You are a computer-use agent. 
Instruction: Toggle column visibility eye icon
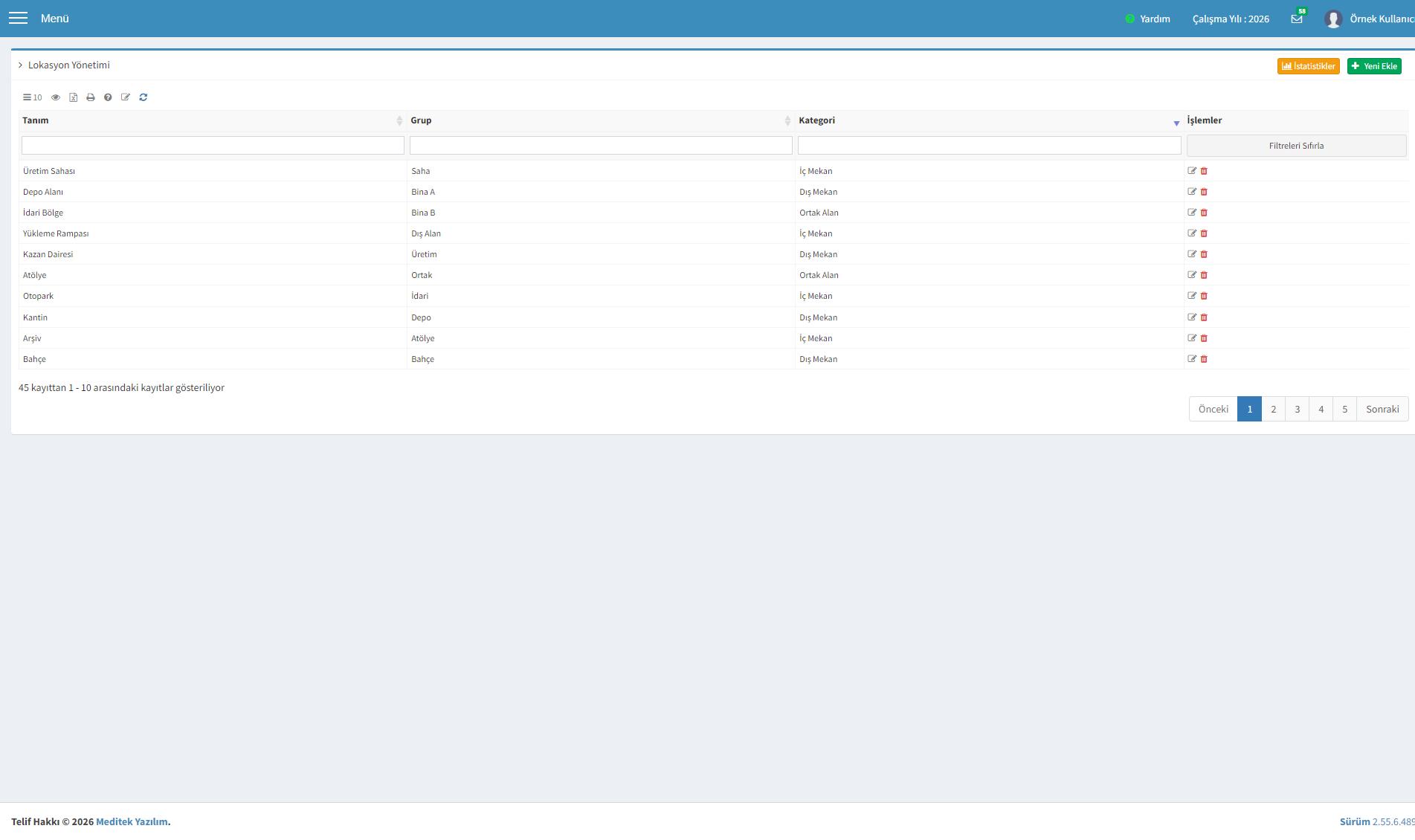pyautogui.click(x=56, y=97)
